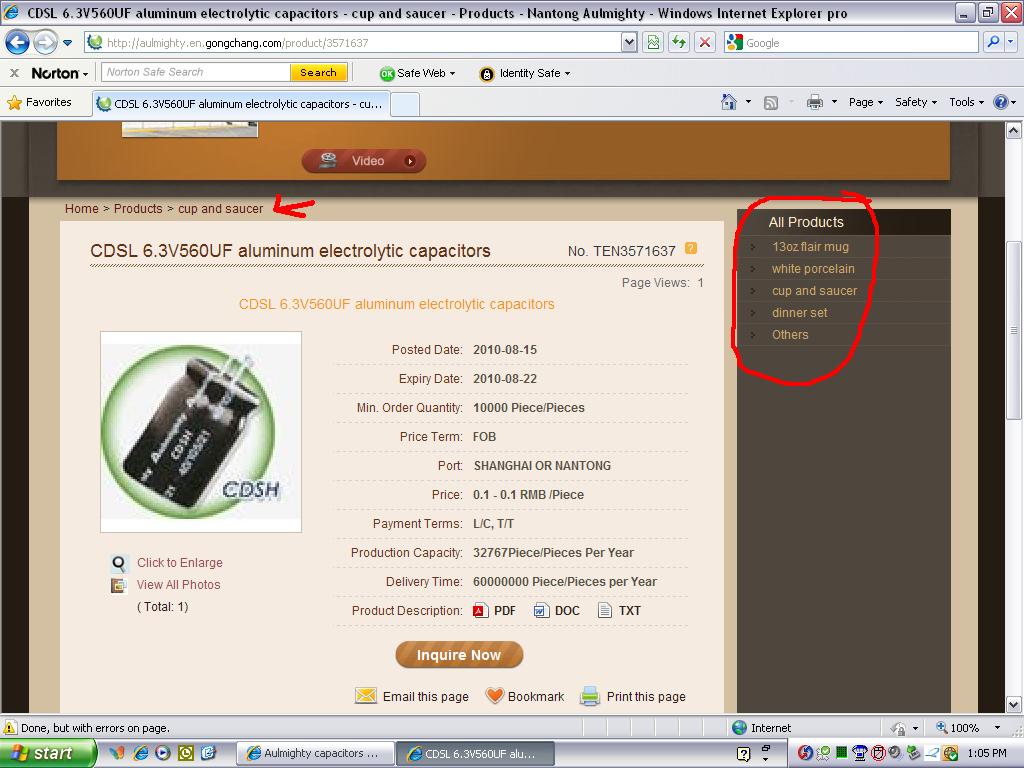1024x768 pixels.
Task: Click the Help question mark icon
Action: click(x=1000, y=103)
